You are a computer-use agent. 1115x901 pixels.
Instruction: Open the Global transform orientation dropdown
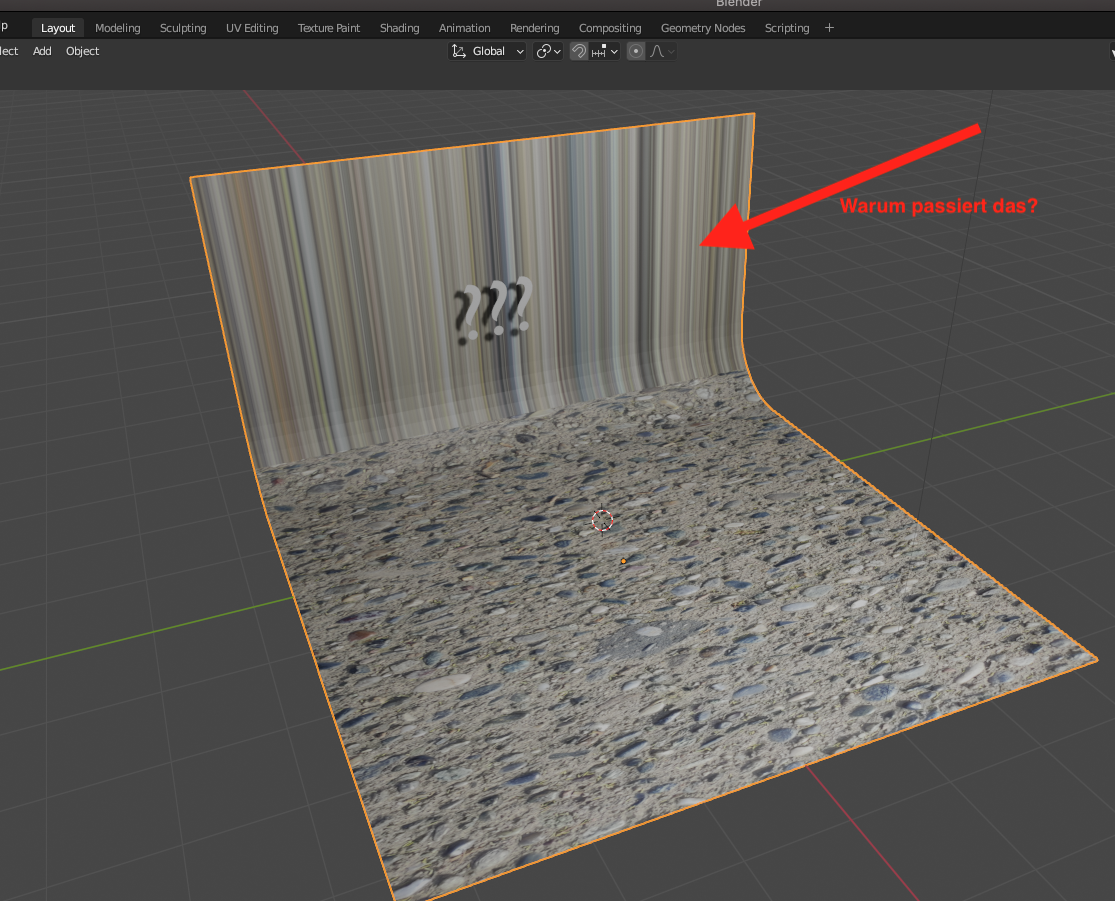point(487,51)
